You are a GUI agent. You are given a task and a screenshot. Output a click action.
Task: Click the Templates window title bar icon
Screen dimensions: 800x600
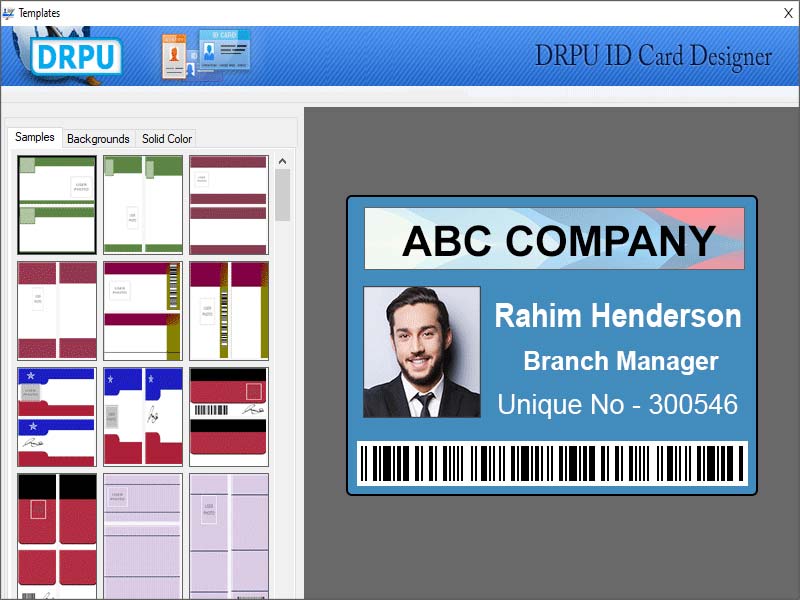pyautogui.click(x=9, y=13)
